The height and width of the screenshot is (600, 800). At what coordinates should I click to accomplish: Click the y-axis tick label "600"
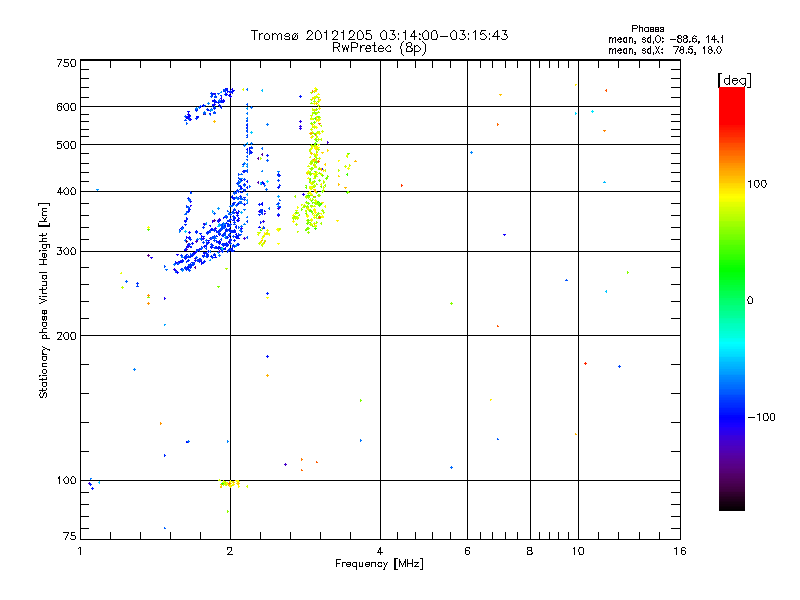[66, 107]
